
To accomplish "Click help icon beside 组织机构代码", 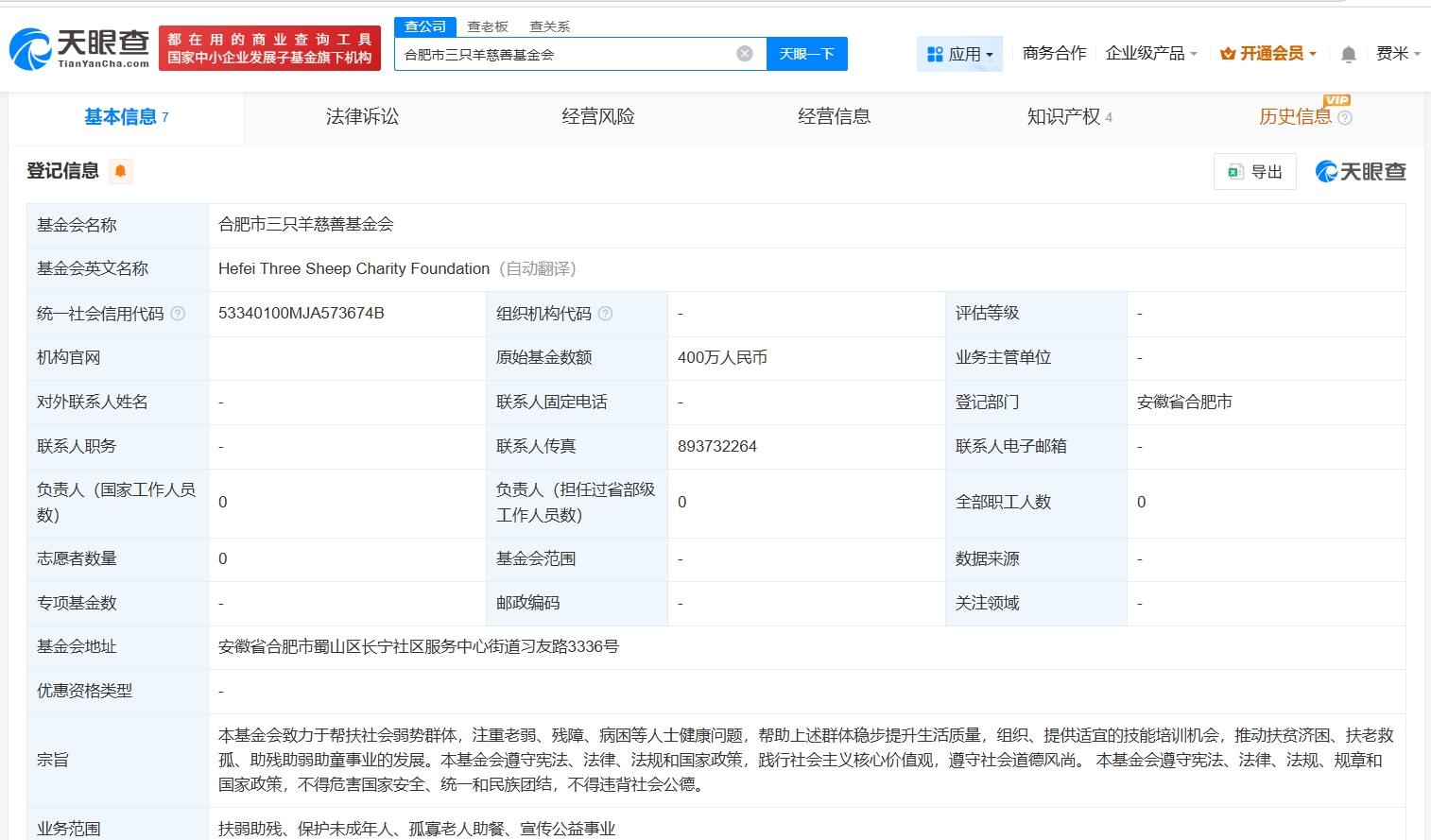I will click(x=606, y=314).
